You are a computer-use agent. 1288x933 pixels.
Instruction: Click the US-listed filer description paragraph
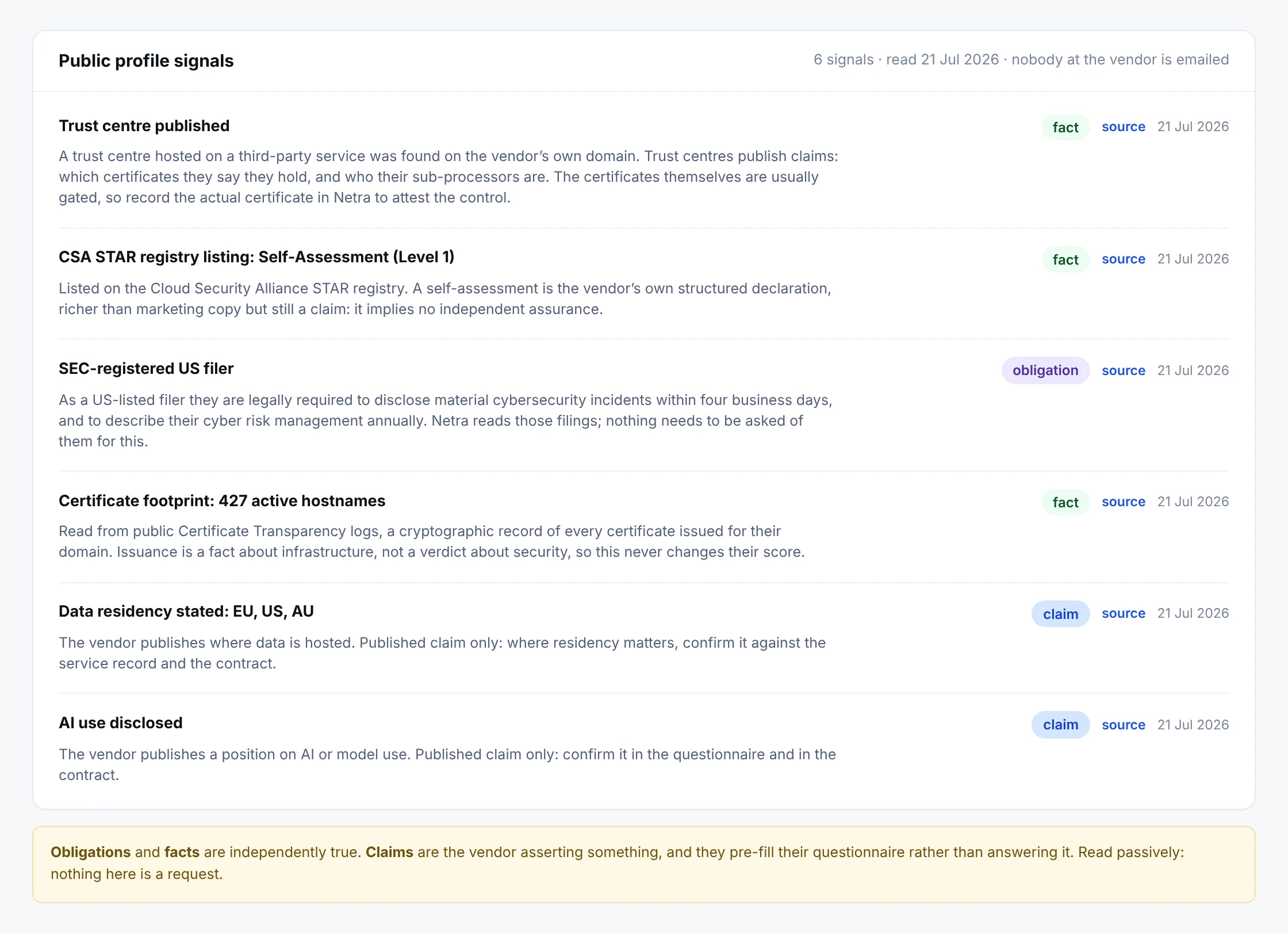(x=446, y=421)
